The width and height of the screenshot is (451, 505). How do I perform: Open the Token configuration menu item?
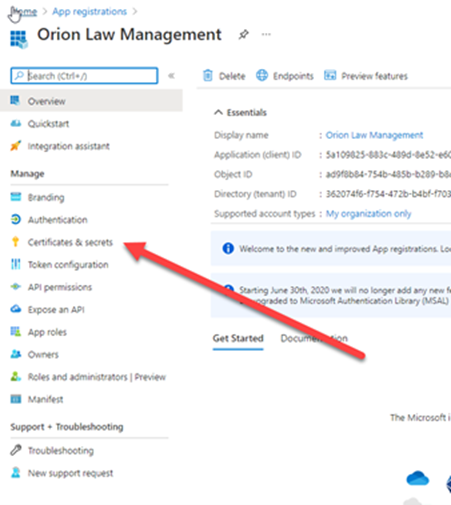click(68, 265)
